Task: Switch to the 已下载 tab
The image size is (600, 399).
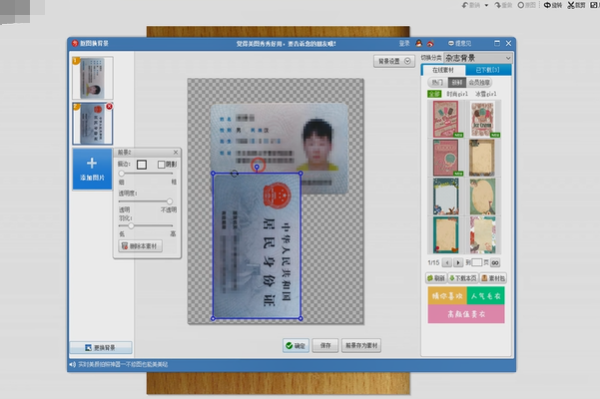Action: tap(488, 70)
